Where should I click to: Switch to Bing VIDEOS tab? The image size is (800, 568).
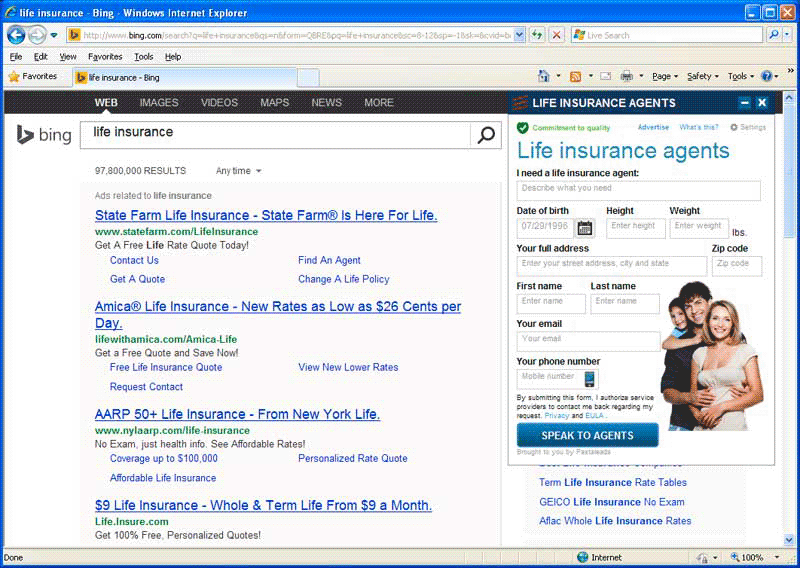coord(219,103)
